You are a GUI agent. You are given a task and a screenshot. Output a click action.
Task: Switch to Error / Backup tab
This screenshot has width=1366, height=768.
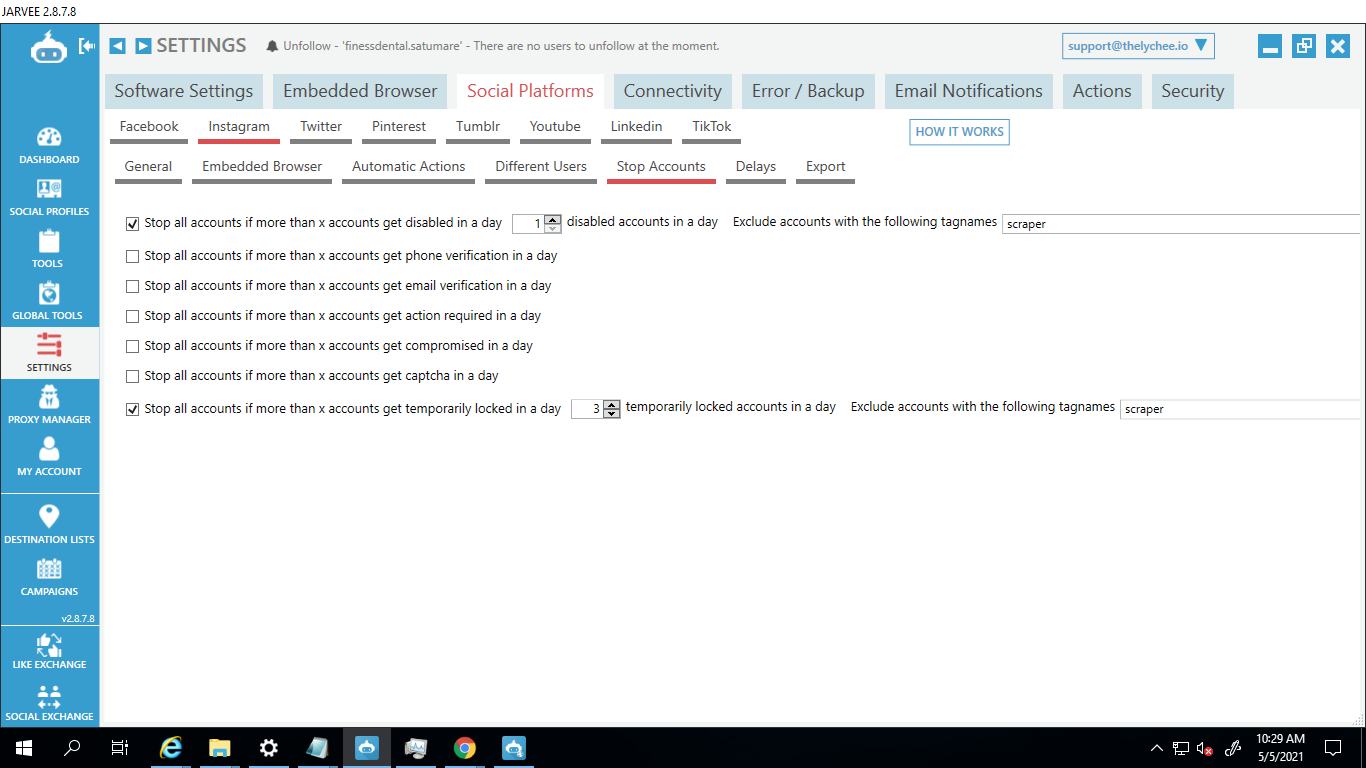[x=808, y=91]
